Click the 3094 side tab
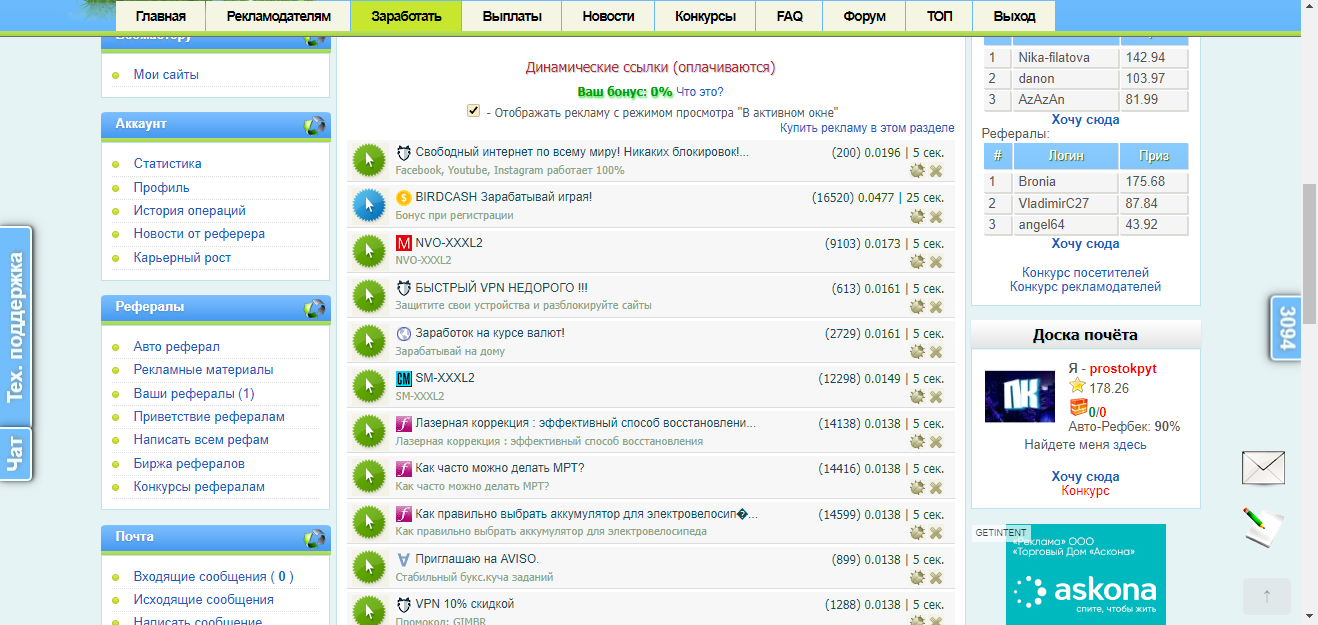The height and width of the screenshot is (625, 1318). [x=1286, y=327]
